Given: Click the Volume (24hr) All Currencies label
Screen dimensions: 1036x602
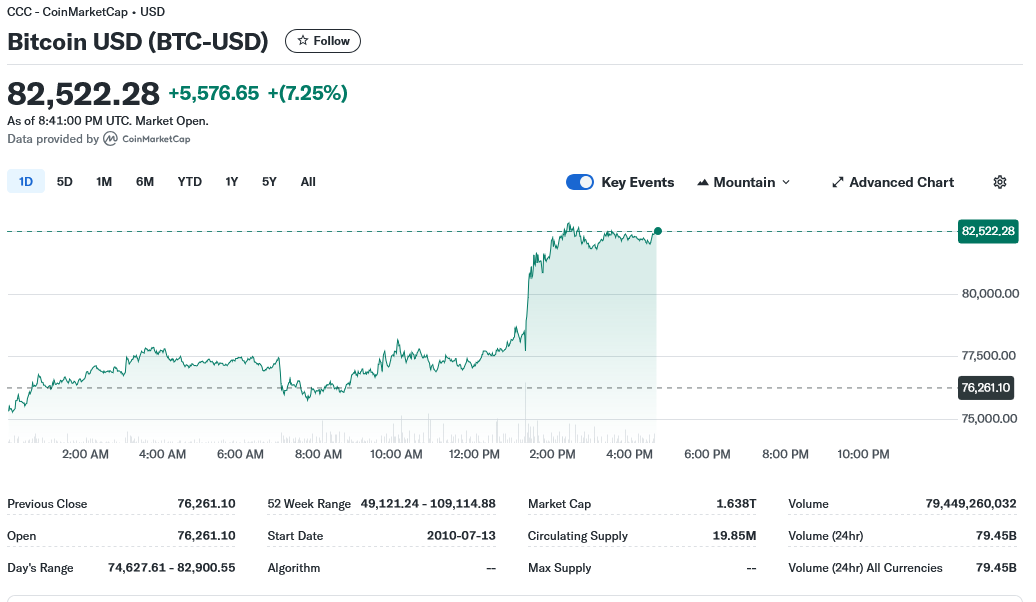Looking at the screenshot, I should point(866,568).
